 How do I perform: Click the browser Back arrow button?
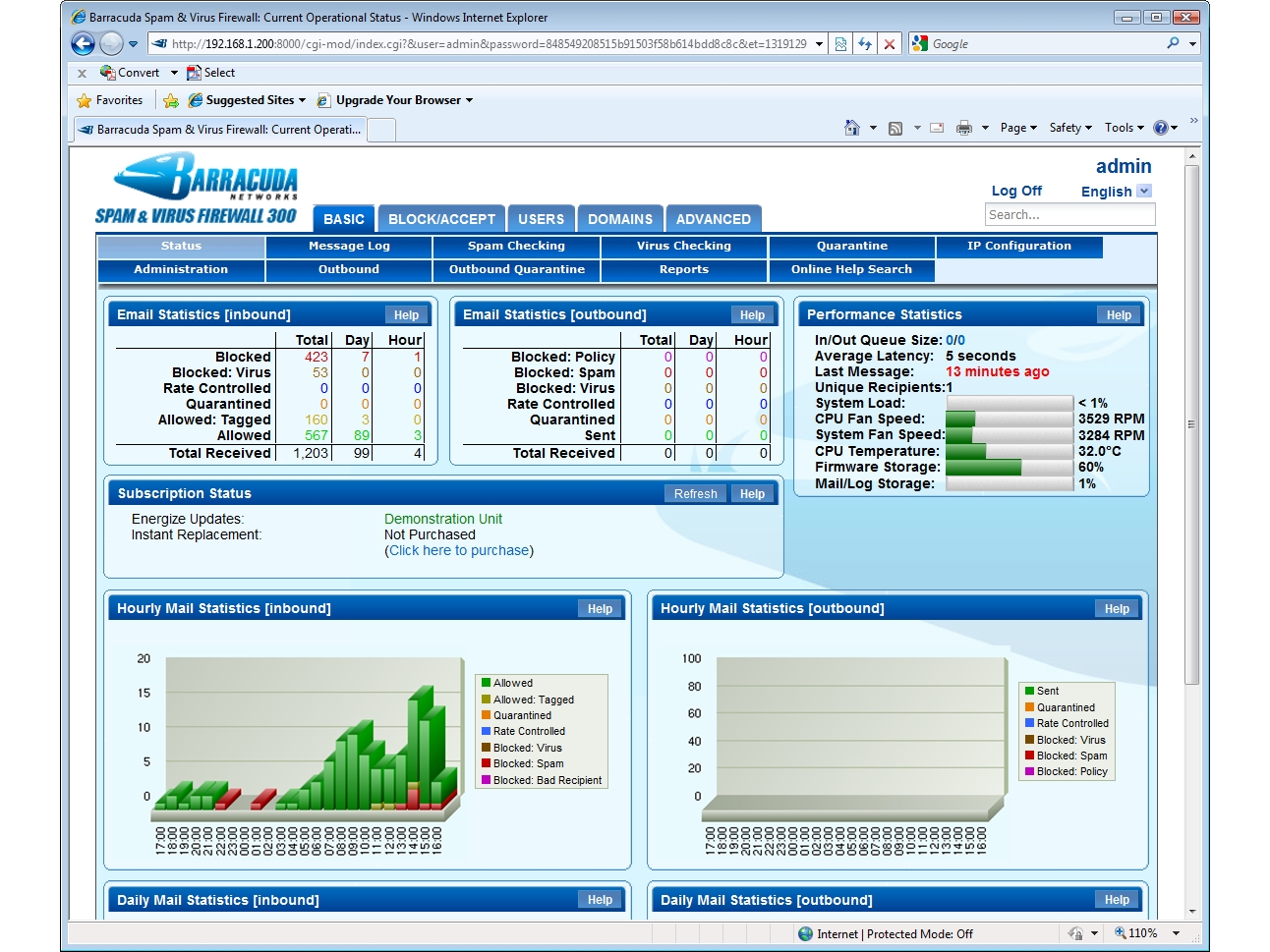(84, 43)
